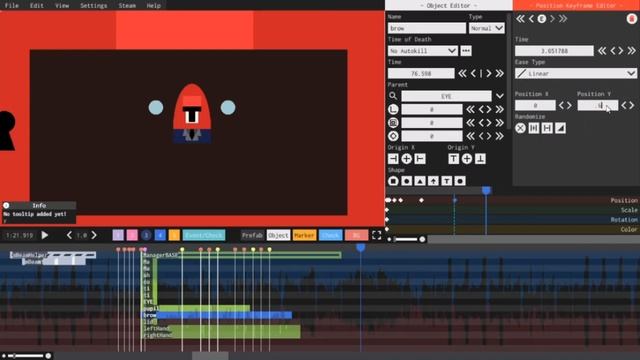Increase playback speed arrow right of 1.0
Screen dimensions: 640x360
(x=94, y=235)
